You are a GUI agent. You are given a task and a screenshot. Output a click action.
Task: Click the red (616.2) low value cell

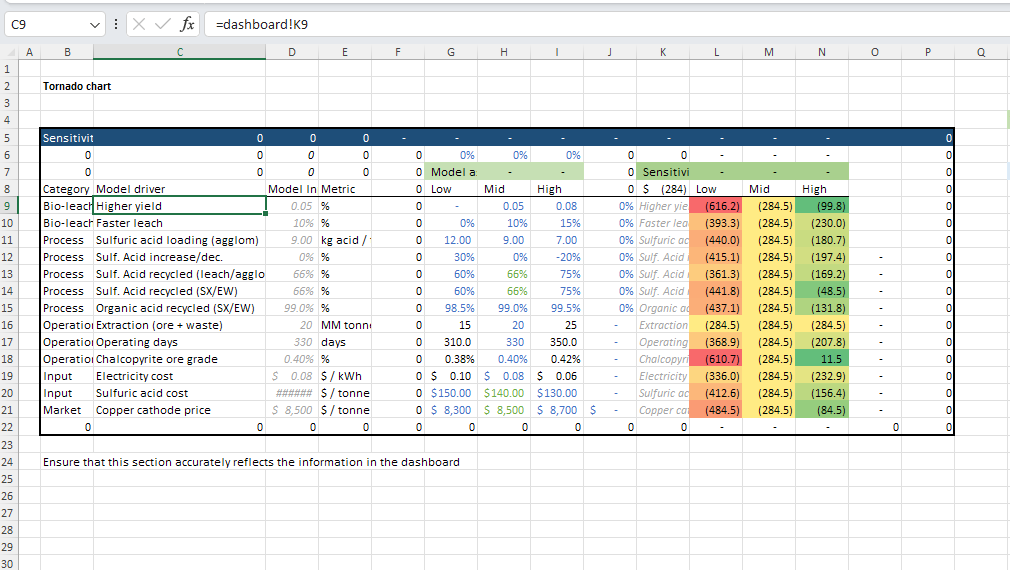[716, 206]
